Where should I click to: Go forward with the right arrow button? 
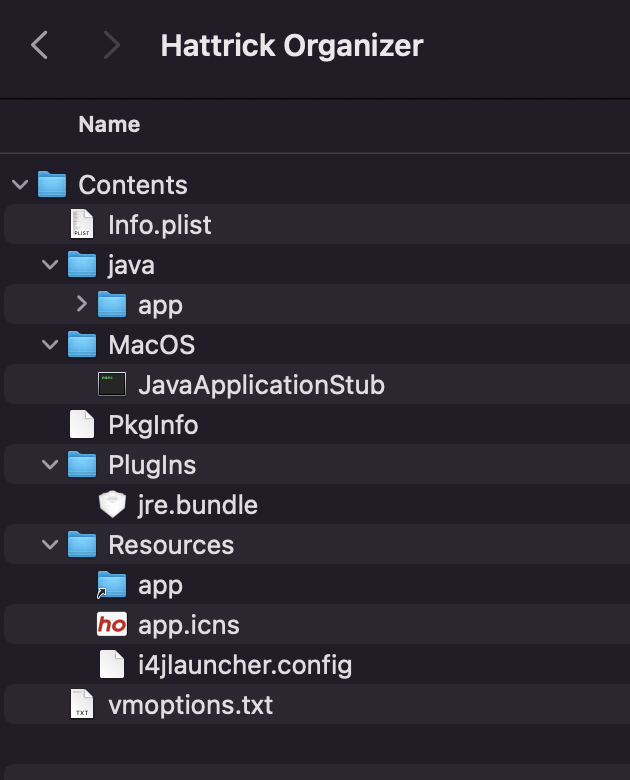click(x=111, y=45)
